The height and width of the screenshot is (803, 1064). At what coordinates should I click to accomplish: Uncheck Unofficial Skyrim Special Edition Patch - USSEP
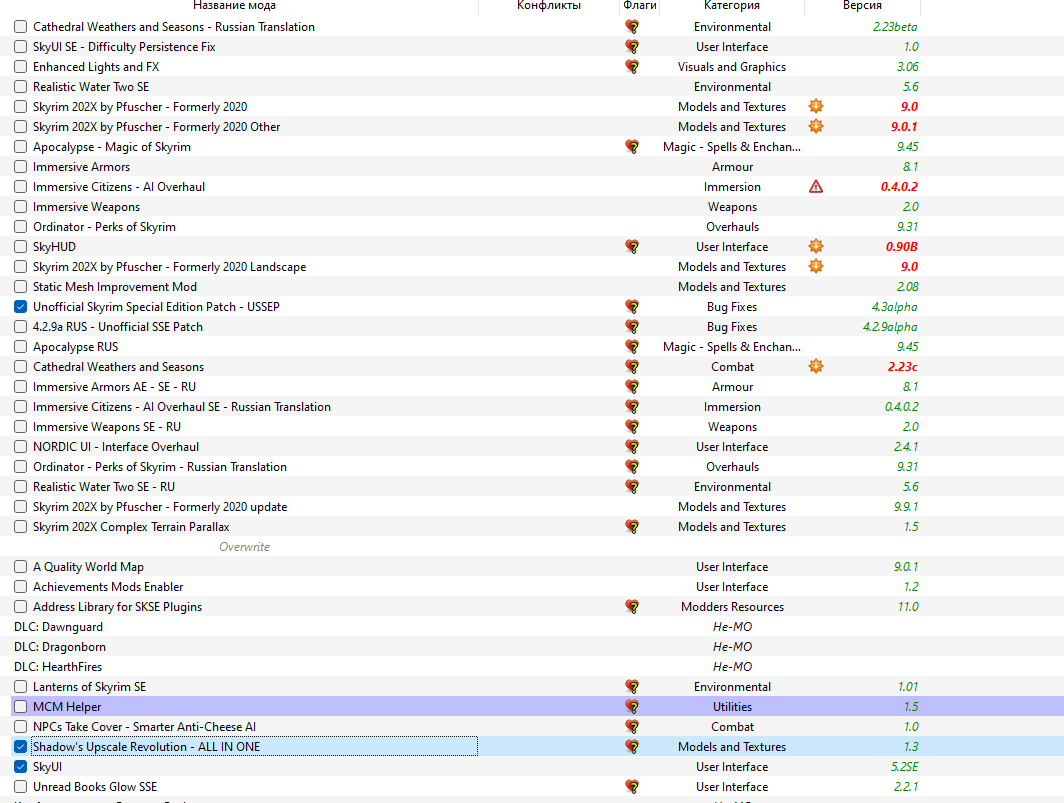(x=20, y=307)
